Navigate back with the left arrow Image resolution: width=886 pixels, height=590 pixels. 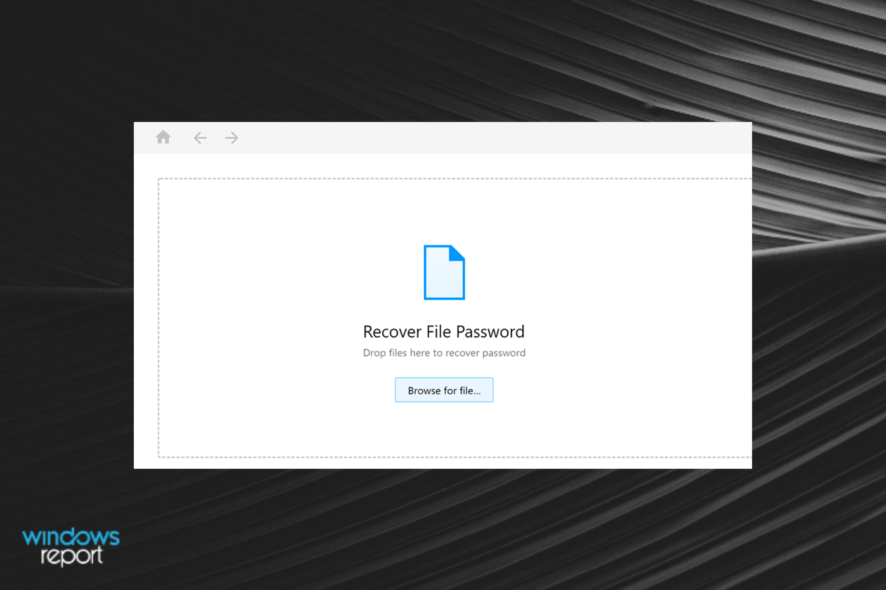click(199, 138)
